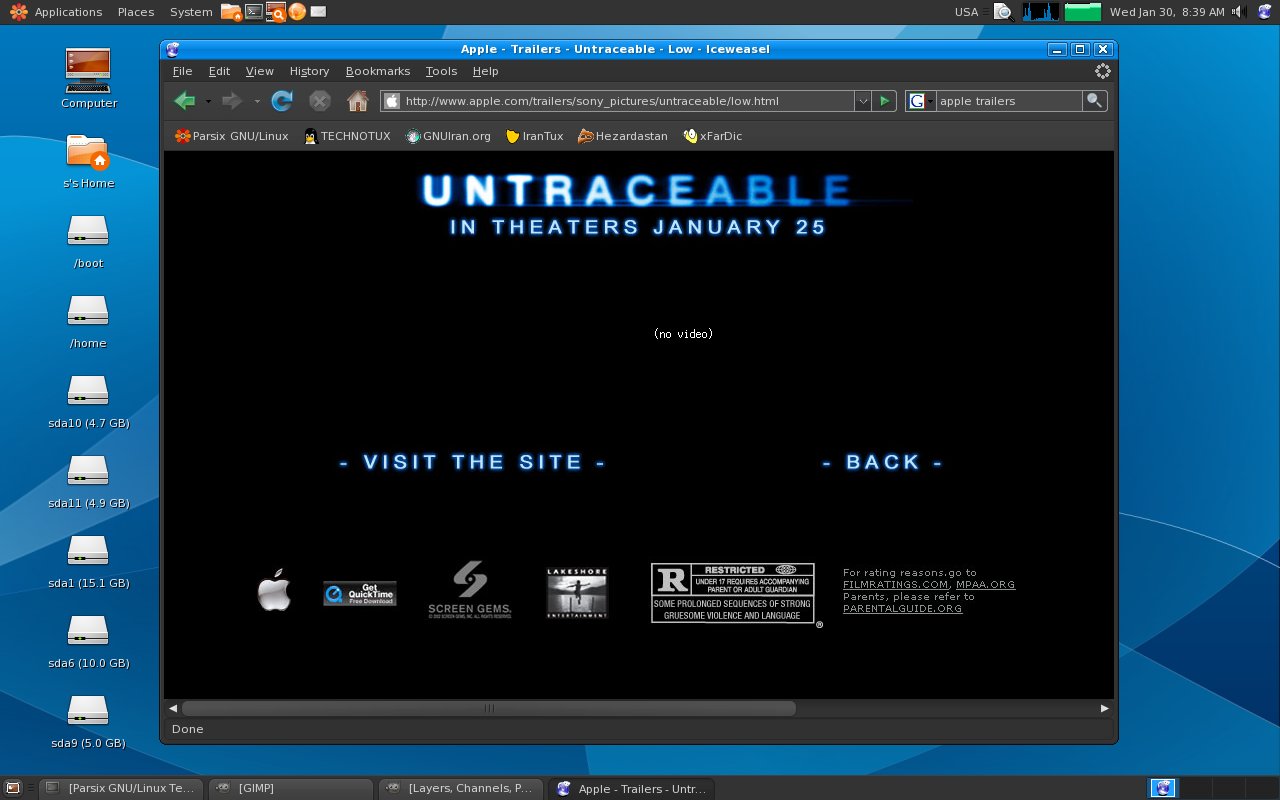The height and width of the screenshot is (800, 1280).
Task: Click the mail envelope launcher in top panel
Action: coord(318,12)
